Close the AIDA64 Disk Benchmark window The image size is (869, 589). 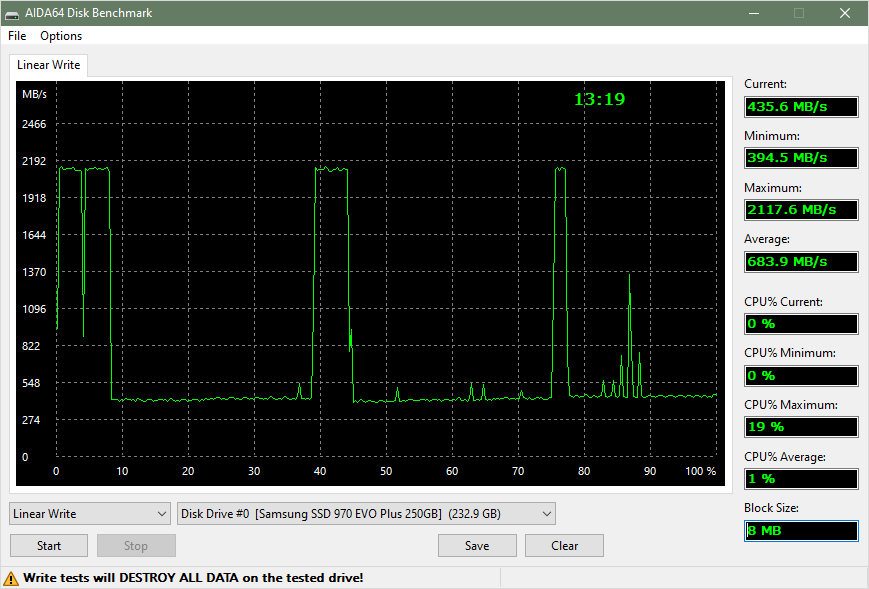pyautogui.click(x=845, y=13)
